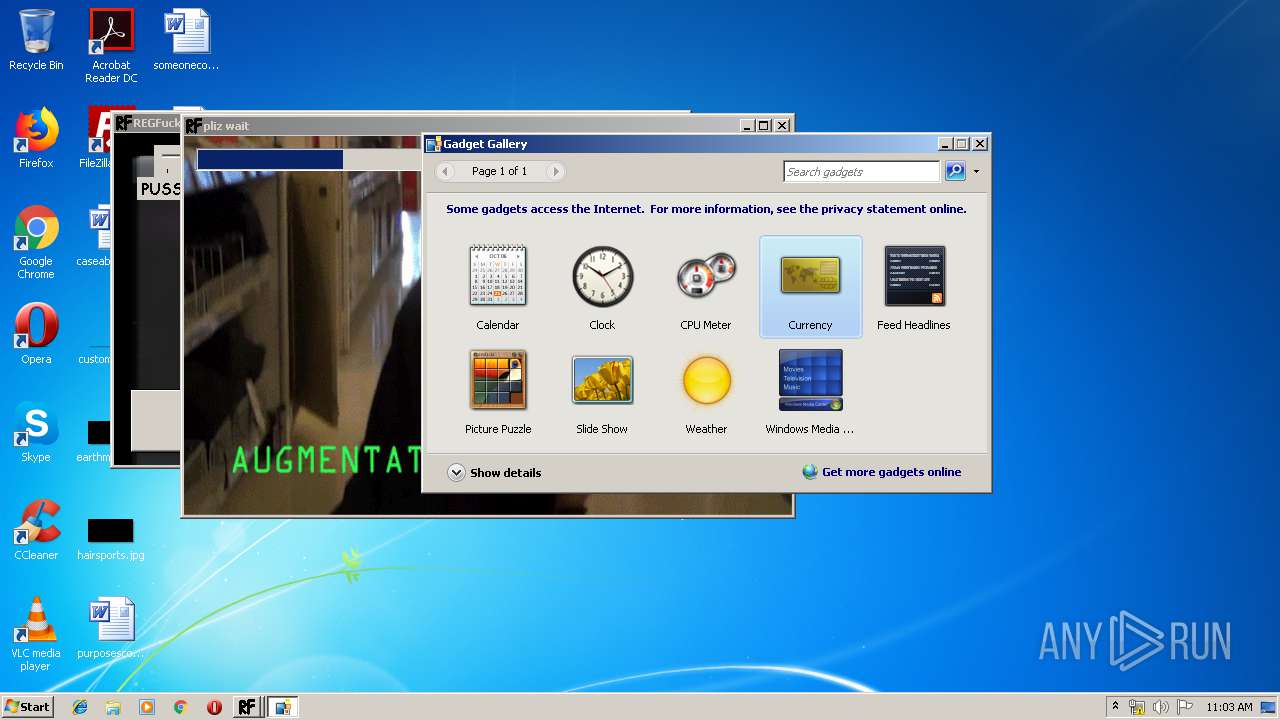Pick the Currency gadget
The width and height of the screenshot is (1280, 720).
(810, 287)
